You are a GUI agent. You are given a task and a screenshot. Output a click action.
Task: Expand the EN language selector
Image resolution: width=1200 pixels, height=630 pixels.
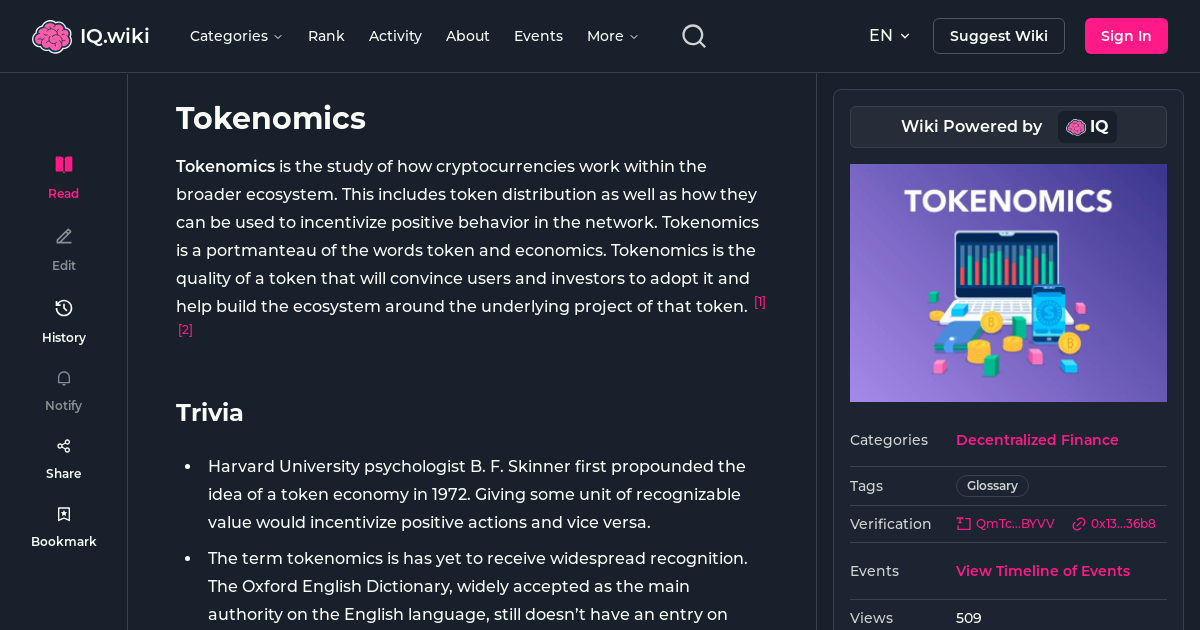(889, 35)
